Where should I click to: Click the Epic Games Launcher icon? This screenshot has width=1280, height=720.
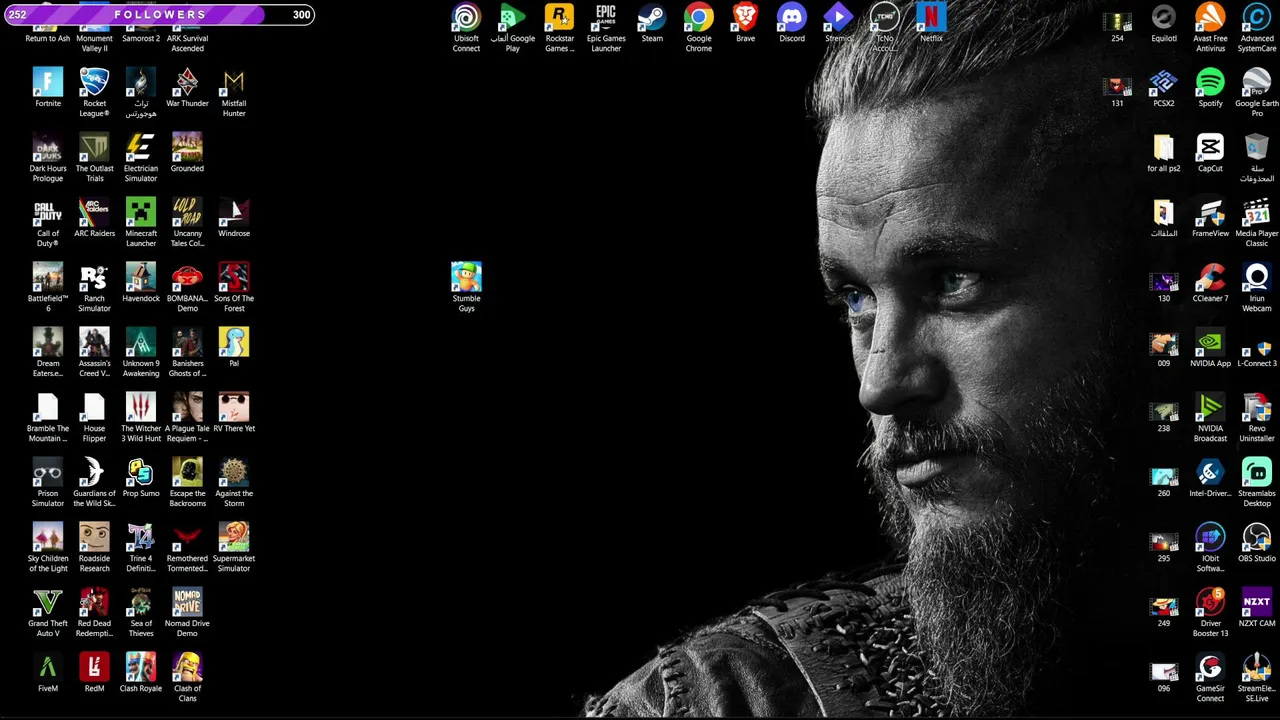[606, 17]
